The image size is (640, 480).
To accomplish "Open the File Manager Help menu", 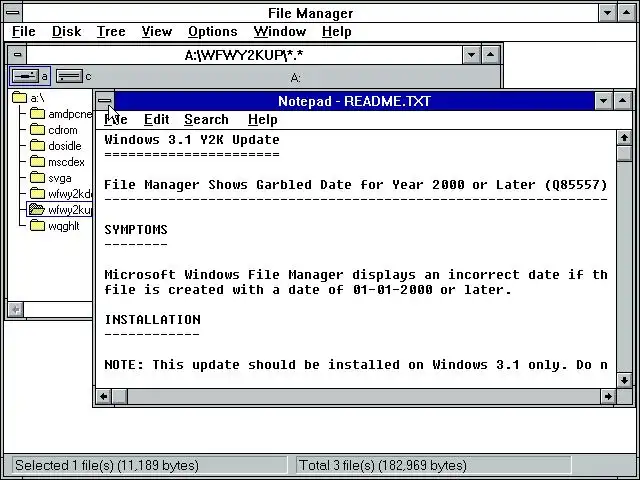I will [x=336, y=31].
